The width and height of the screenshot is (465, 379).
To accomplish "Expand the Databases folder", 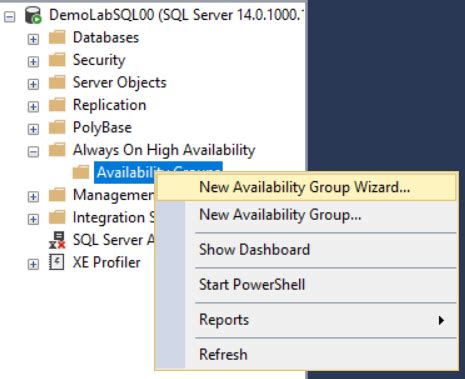I will point(33,39).
